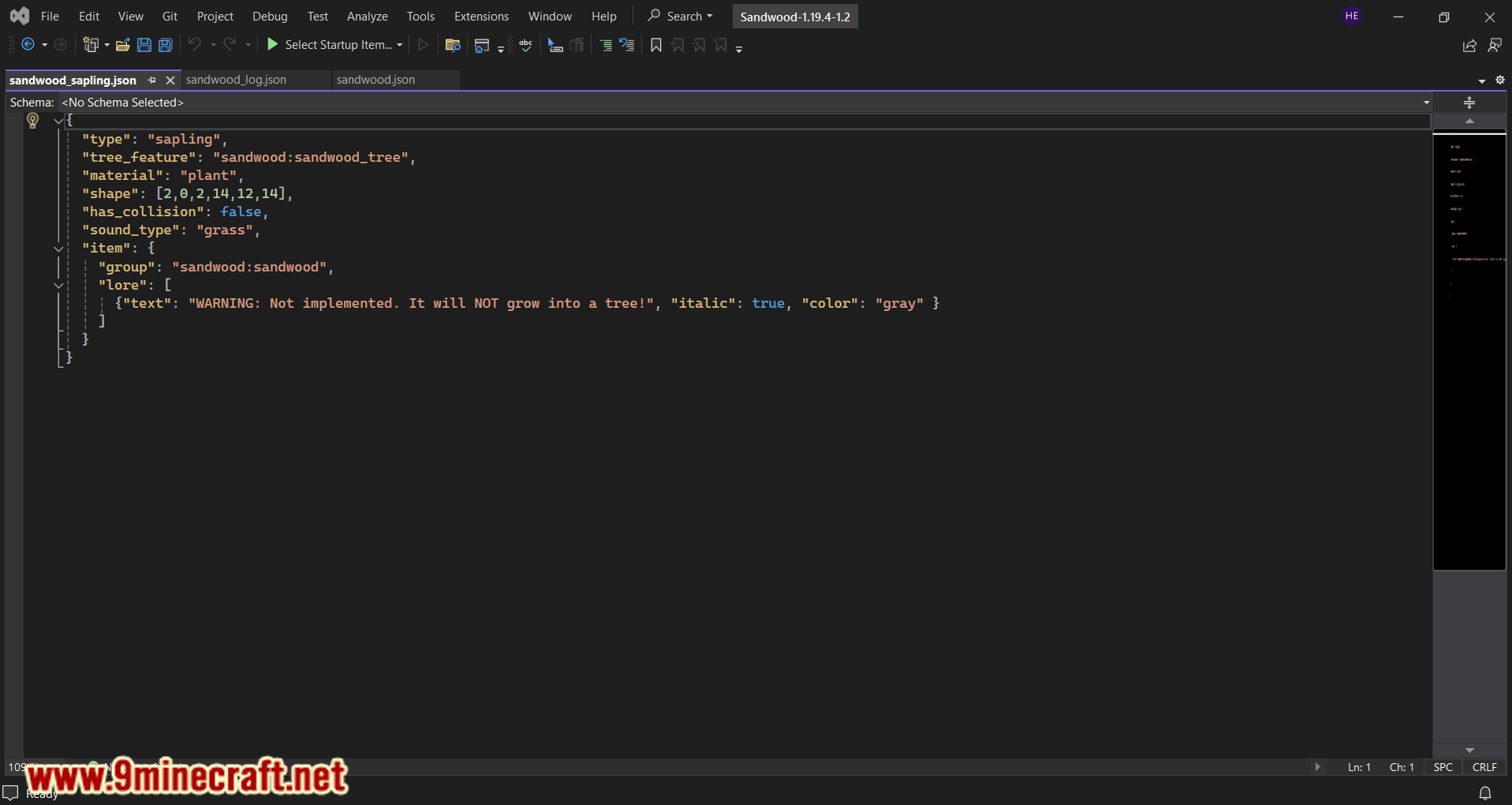Collapse the "item" JSON block
The image size is (1512, 805).
click(58, 249)
